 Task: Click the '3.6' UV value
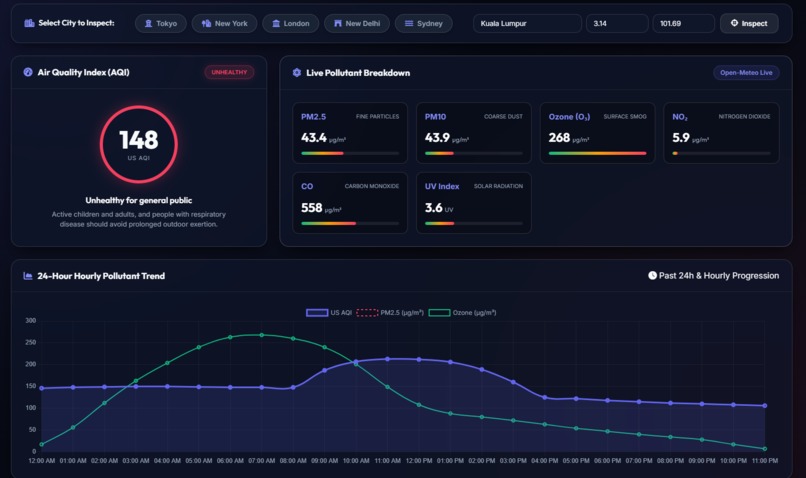click(433, 208)
